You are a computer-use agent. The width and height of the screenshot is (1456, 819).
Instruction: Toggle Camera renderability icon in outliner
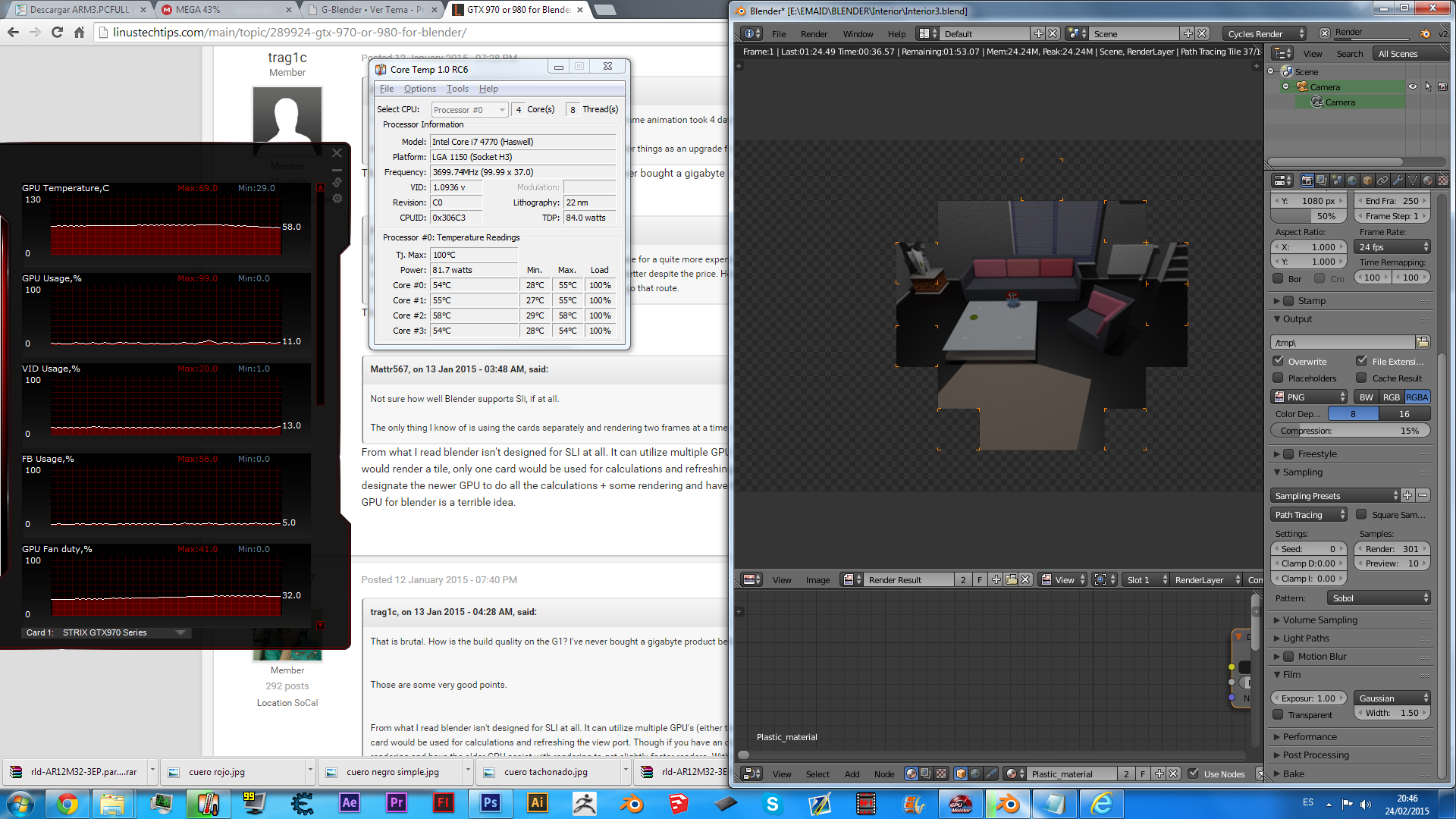pyautogui.click(x=1442, y=86)
